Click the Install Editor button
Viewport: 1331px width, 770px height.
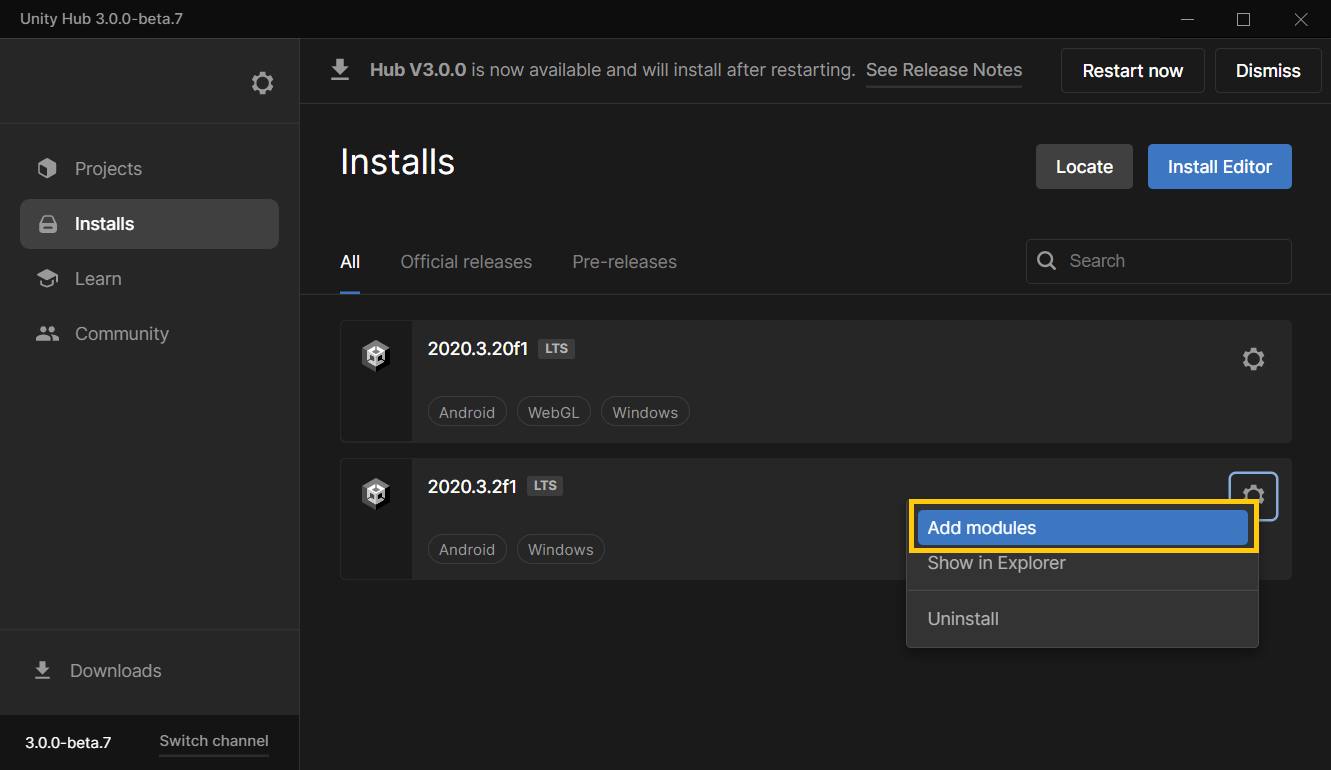1220,167
